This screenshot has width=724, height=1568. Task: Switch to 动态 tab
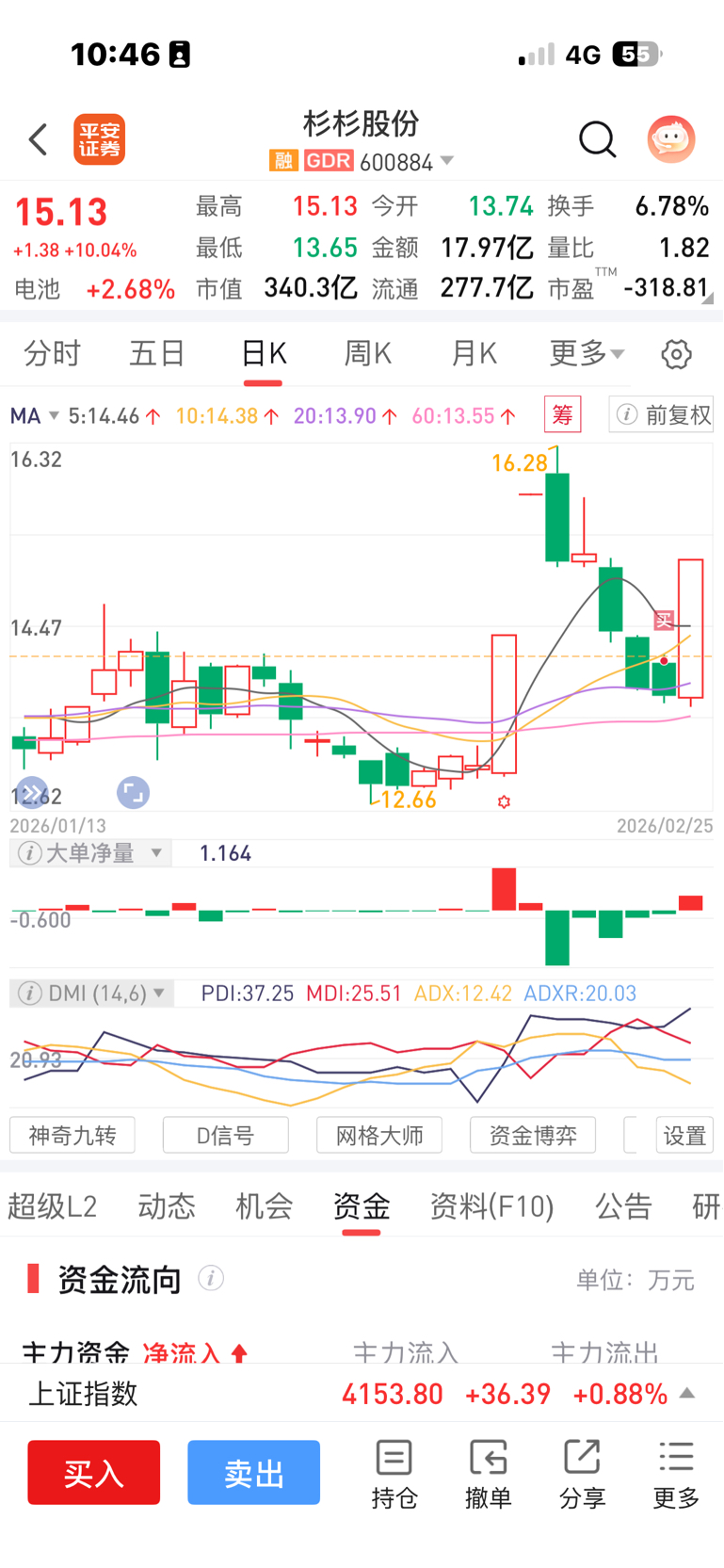(x=167, y=1206)
